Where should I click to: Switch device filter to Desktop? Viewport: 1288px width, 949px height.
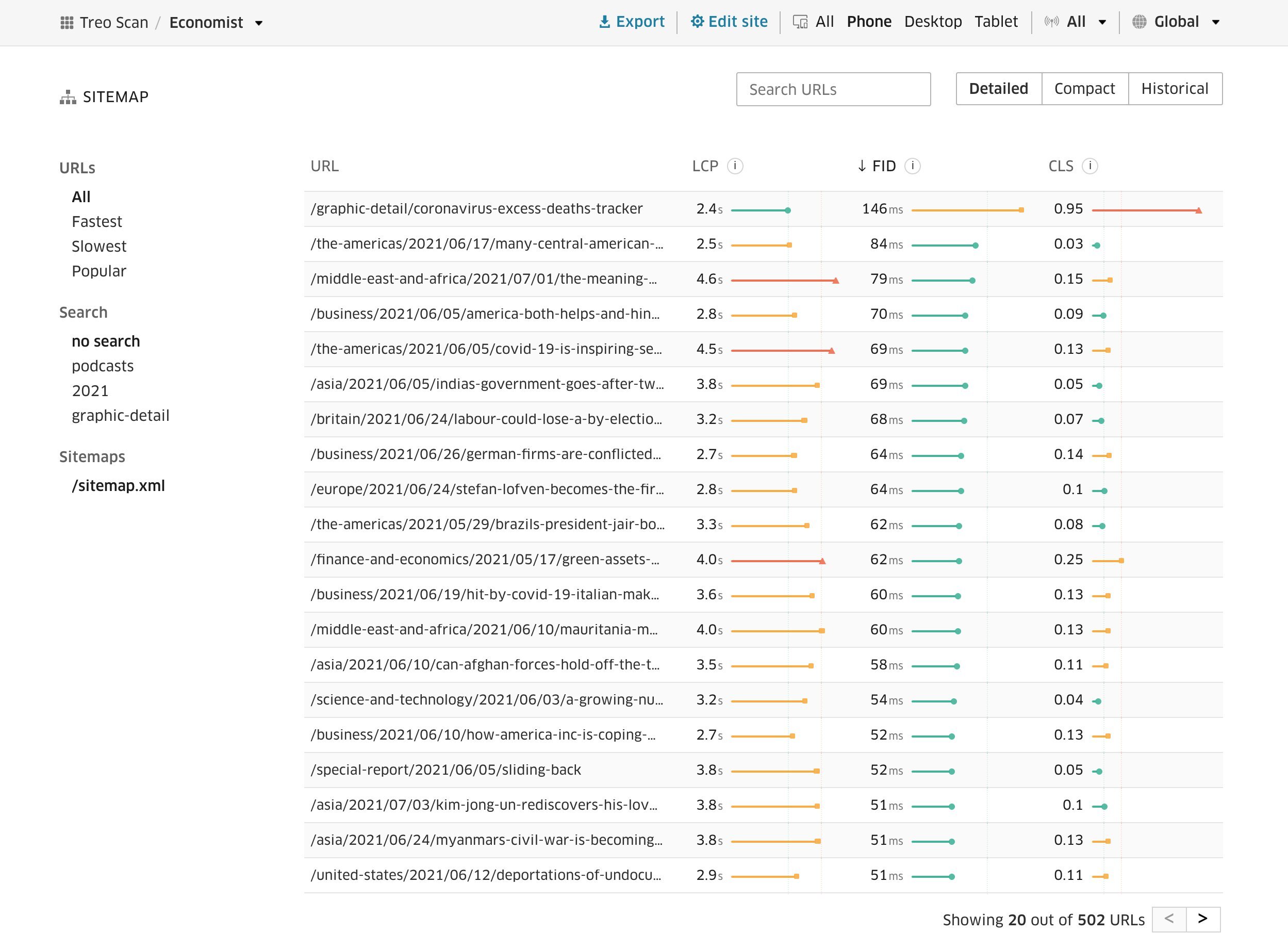point(933,21)
